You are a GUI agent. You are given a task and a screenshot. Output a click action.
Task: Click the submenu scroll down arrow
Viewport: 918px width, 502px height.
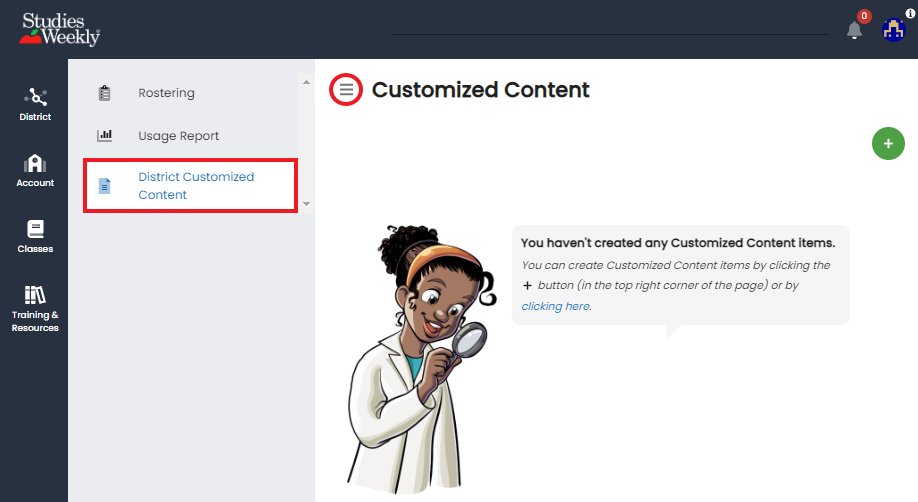306,204
